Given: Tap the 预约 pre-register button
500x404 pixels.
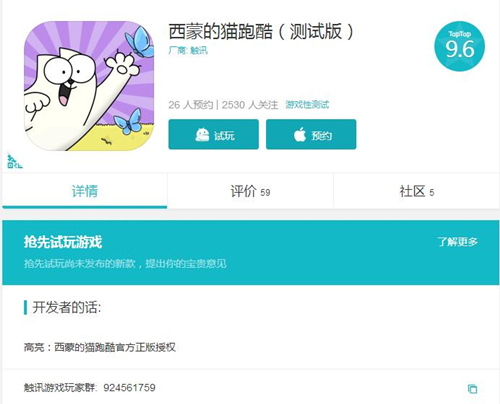Looking at the screenshot, I should tap(311, 134).
